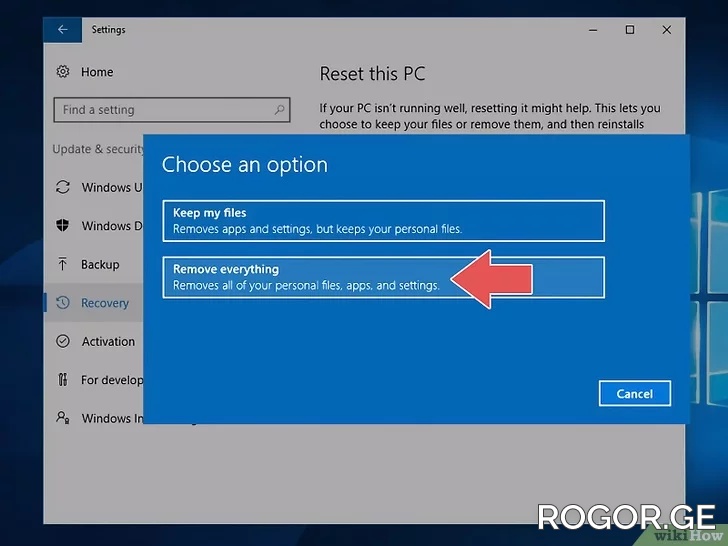Focus the Find a setting field
The width and height of the screenshot is (728, 546).
point(172,110)
